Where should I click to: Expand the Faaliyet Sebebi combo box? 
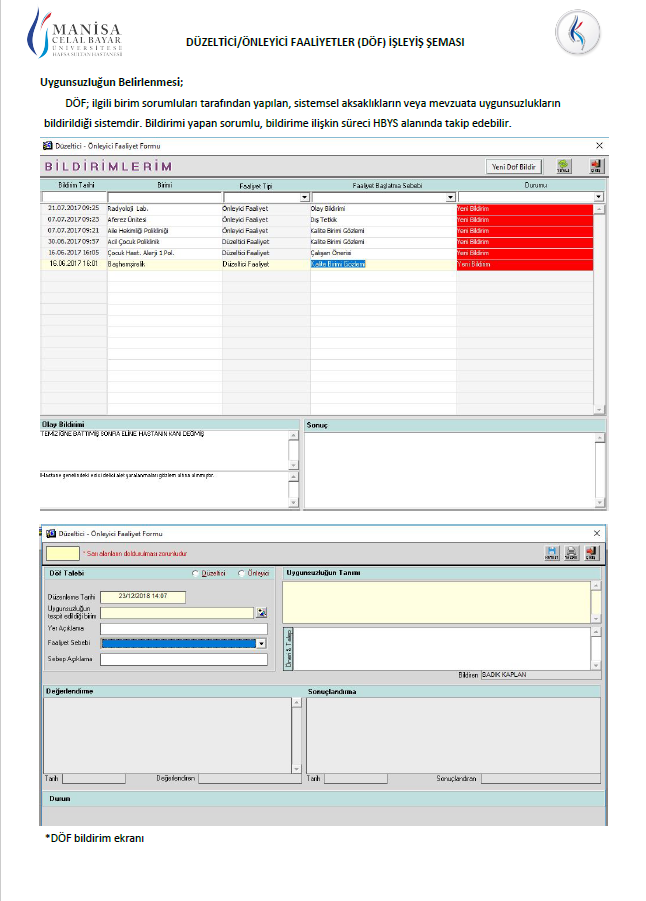262,644
